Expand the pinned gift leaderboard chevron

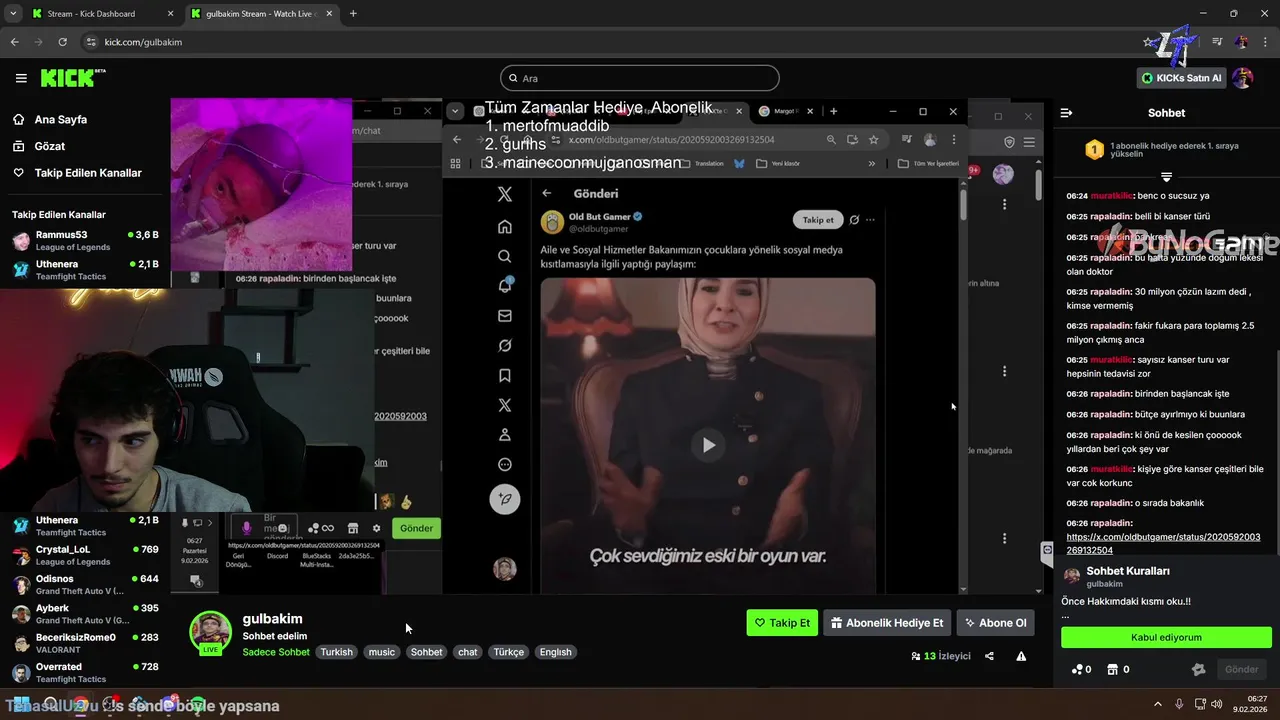1166,176
